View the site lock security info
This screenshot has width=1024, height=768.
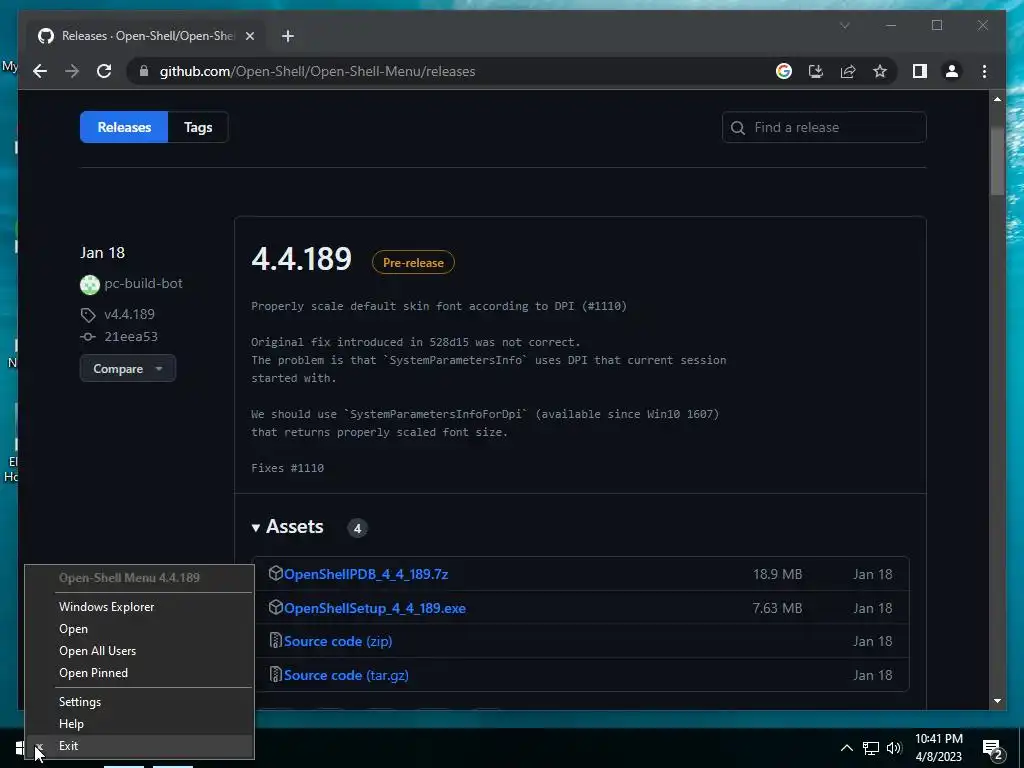tap(144, 71)
